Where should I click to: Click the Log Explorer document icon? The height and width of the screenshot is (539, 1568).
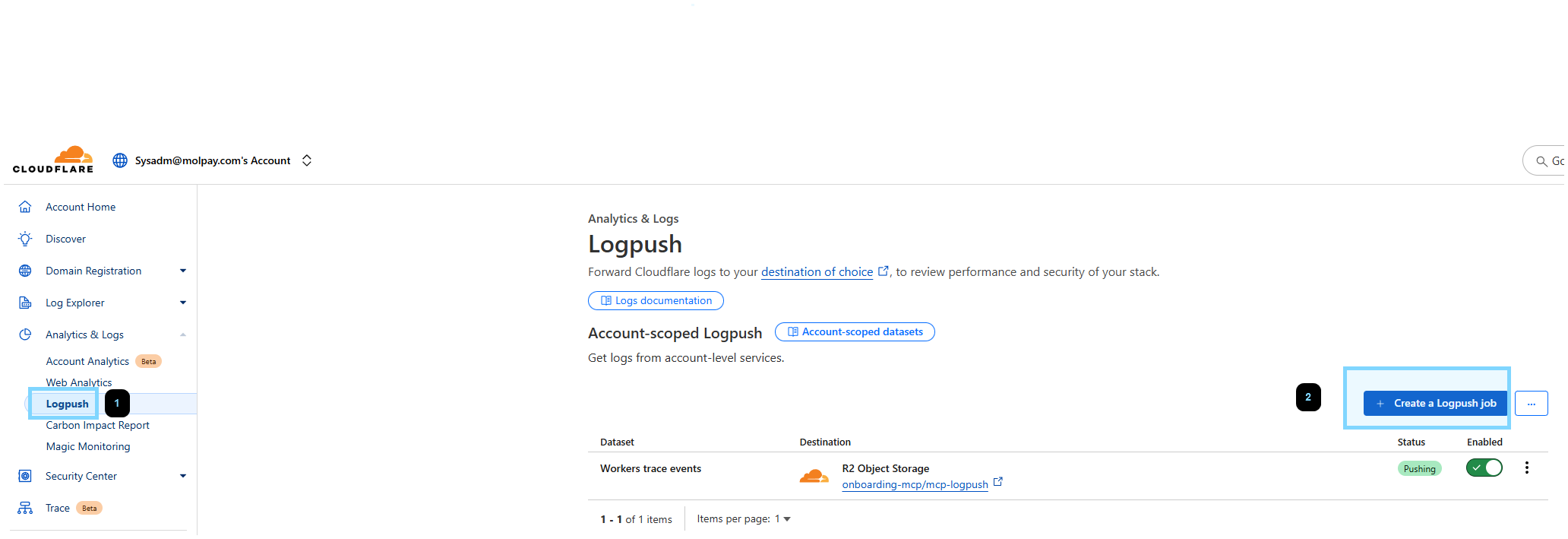(x=25, y=303)
